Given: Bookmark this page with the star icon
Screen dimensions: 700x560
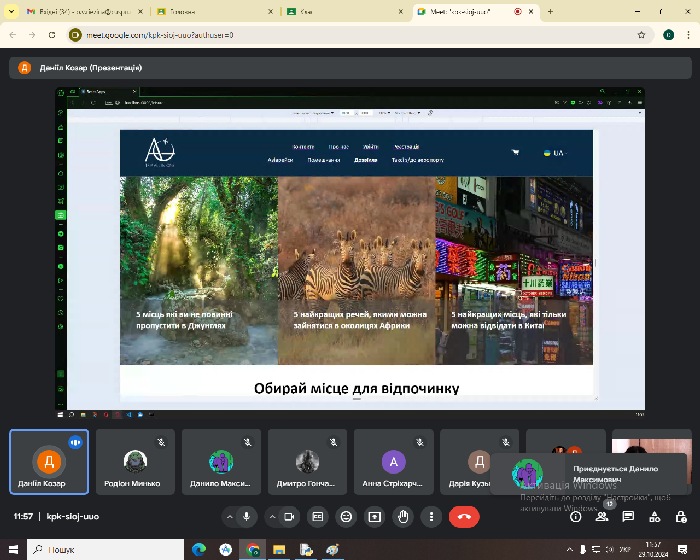Looking at the screenshot, I should 641,34.
